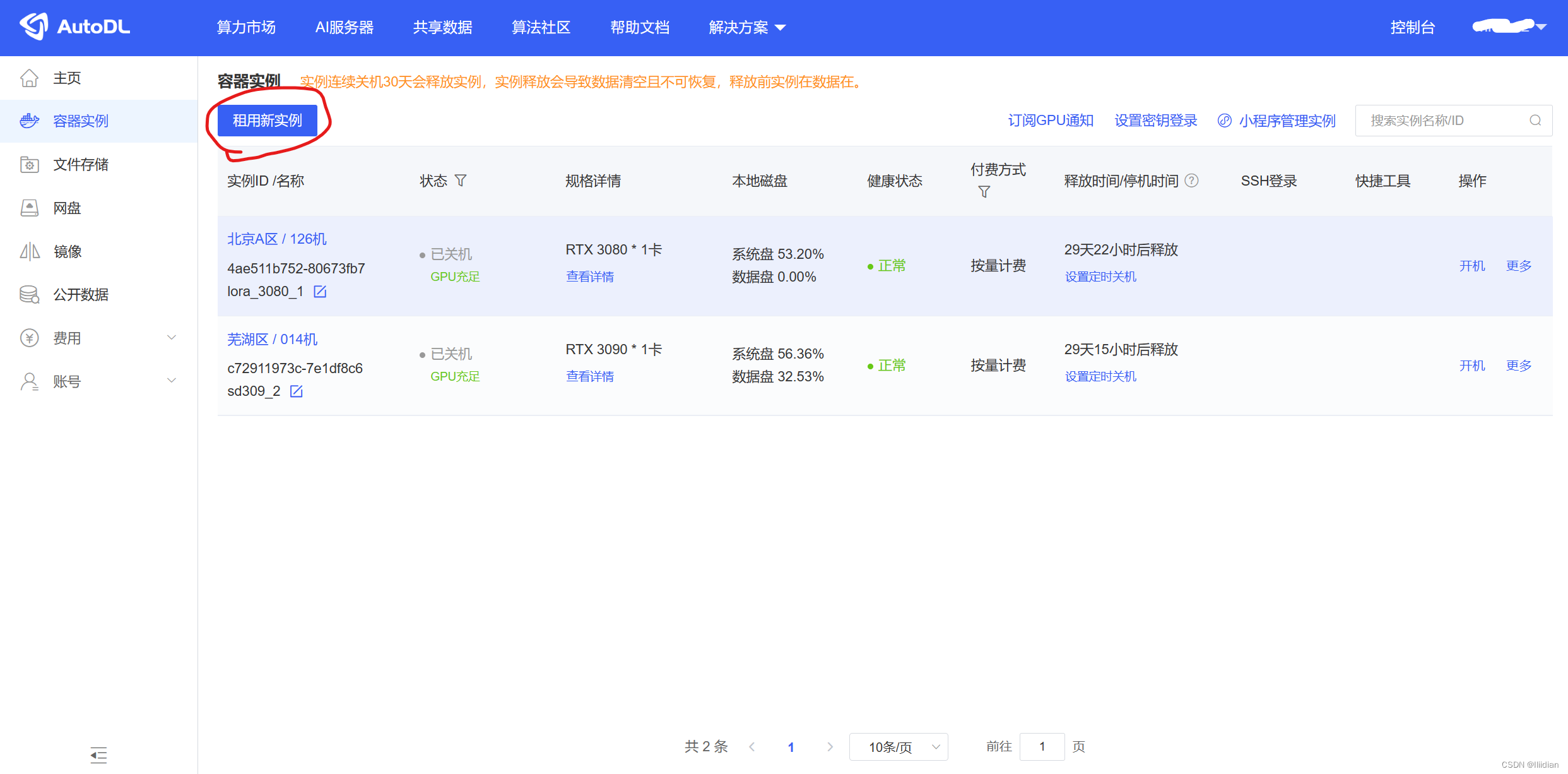Viewport: 1568px width, 774px height.
Task: Click the edit icon next to lora_3080_1
Action: 320,292
